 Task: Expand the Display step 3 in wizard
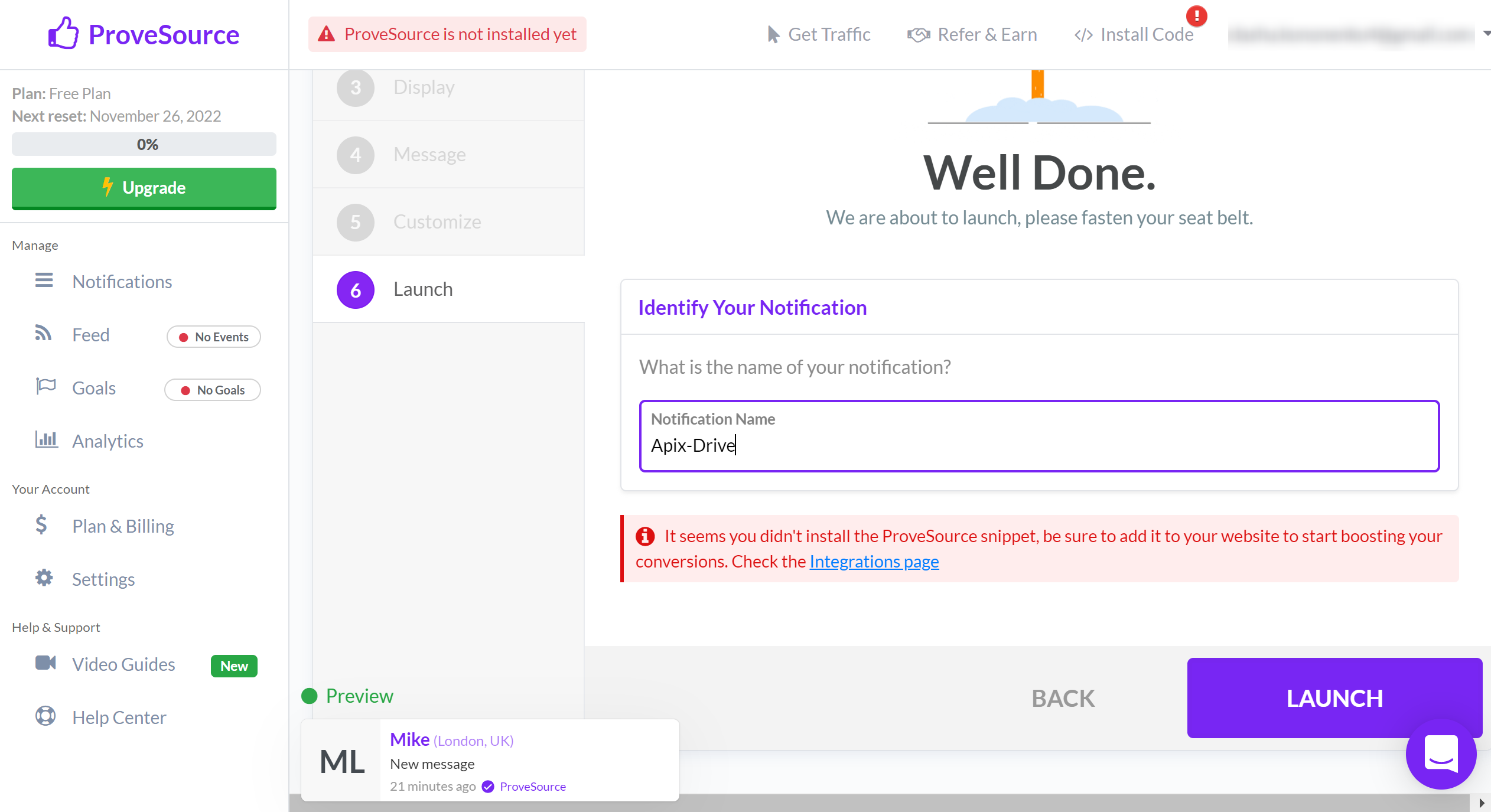446,87
